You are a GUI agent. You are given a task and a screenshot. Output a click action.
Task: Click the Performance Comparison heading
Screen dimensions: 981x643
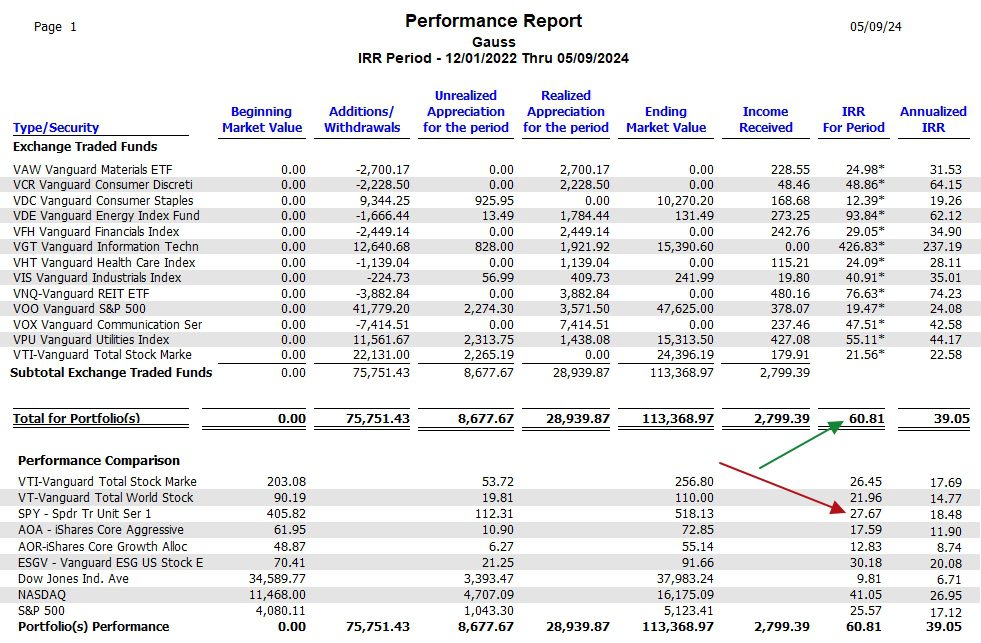[99, 460]
